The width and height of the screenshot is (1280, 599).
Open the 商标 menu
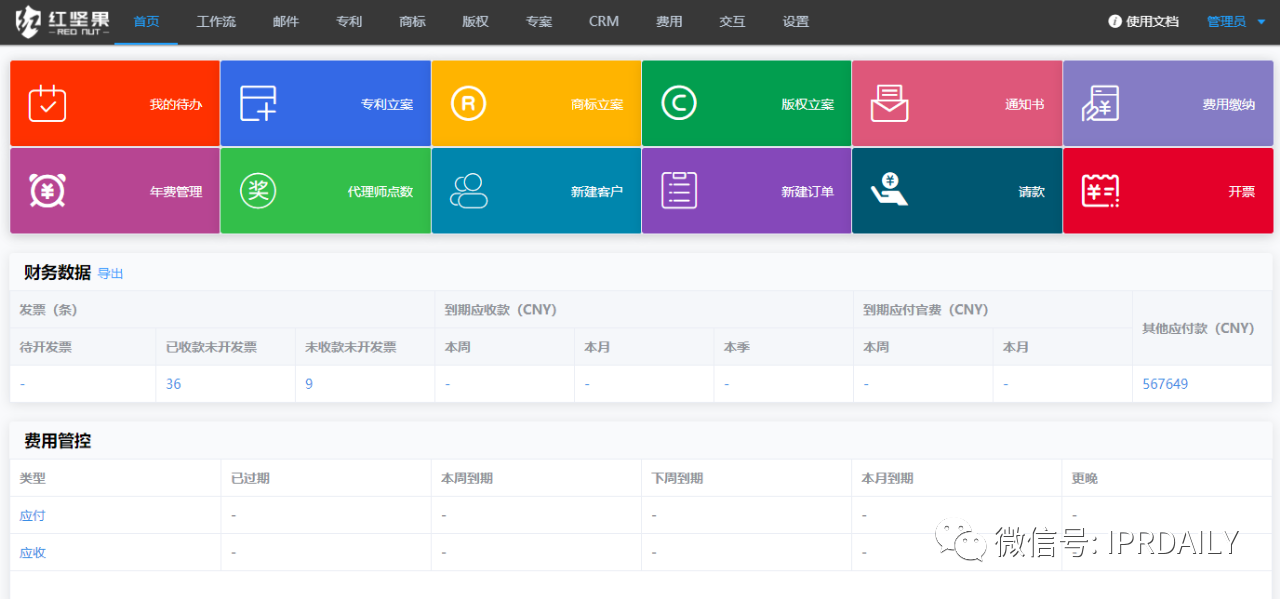pos(412,21)
